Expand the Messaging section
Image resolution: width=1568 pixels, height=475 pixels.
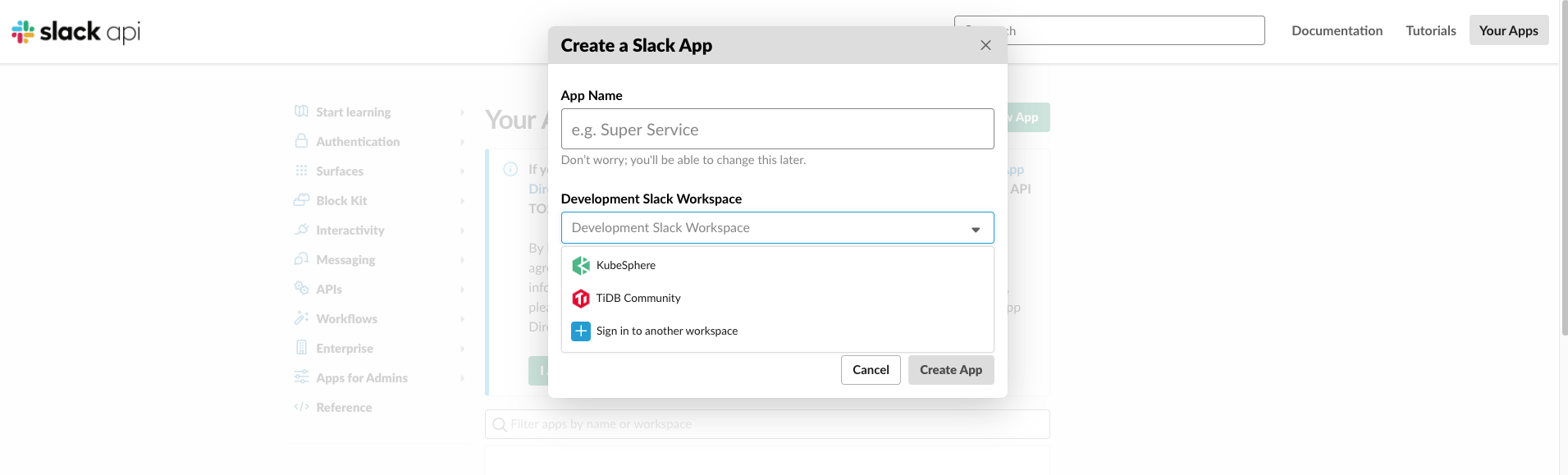pyautogui.click(x=463, y=260)
